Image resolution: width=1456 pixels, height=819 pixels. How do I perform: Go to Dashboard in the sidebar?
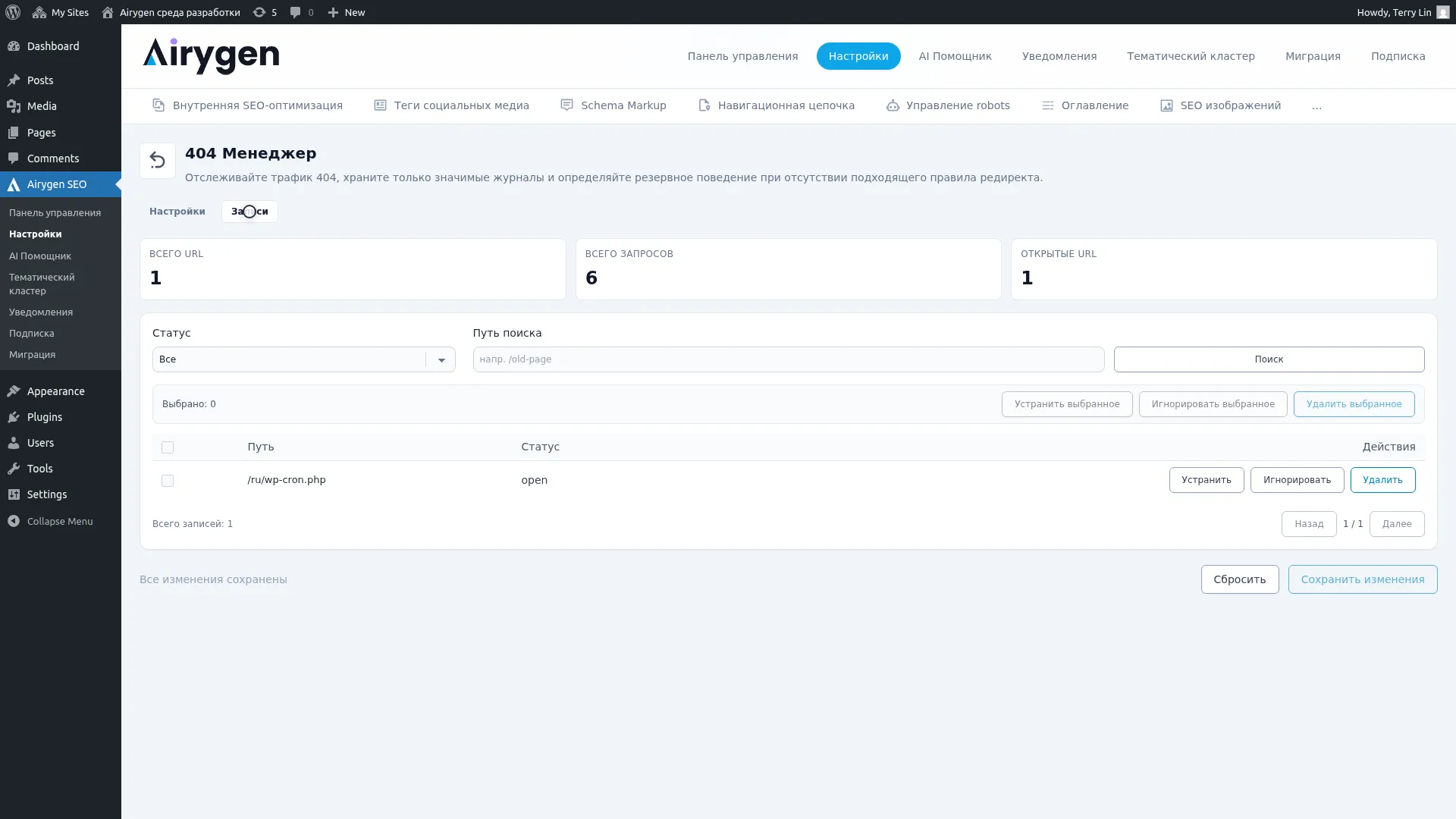tap(61, 46)
